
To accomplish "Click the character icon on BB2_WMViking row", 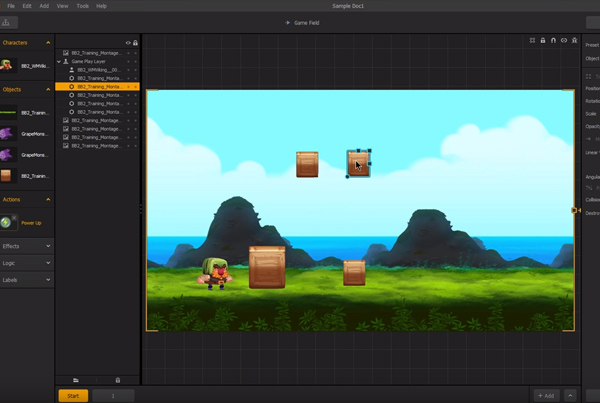I will 72,70.
